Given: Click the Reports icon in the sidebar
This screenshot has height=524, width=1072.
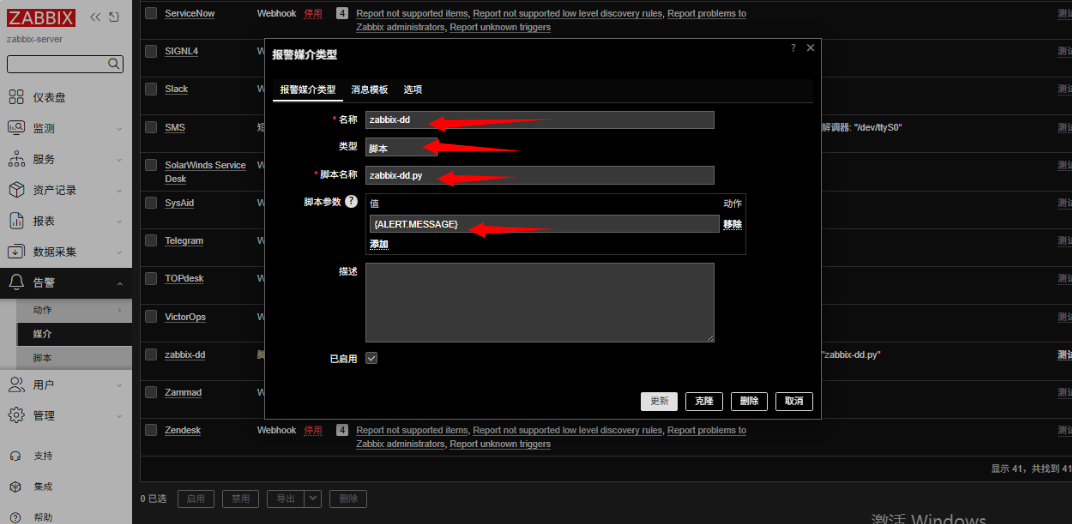Looking at the screenshot, I should [x=16, y=221].
